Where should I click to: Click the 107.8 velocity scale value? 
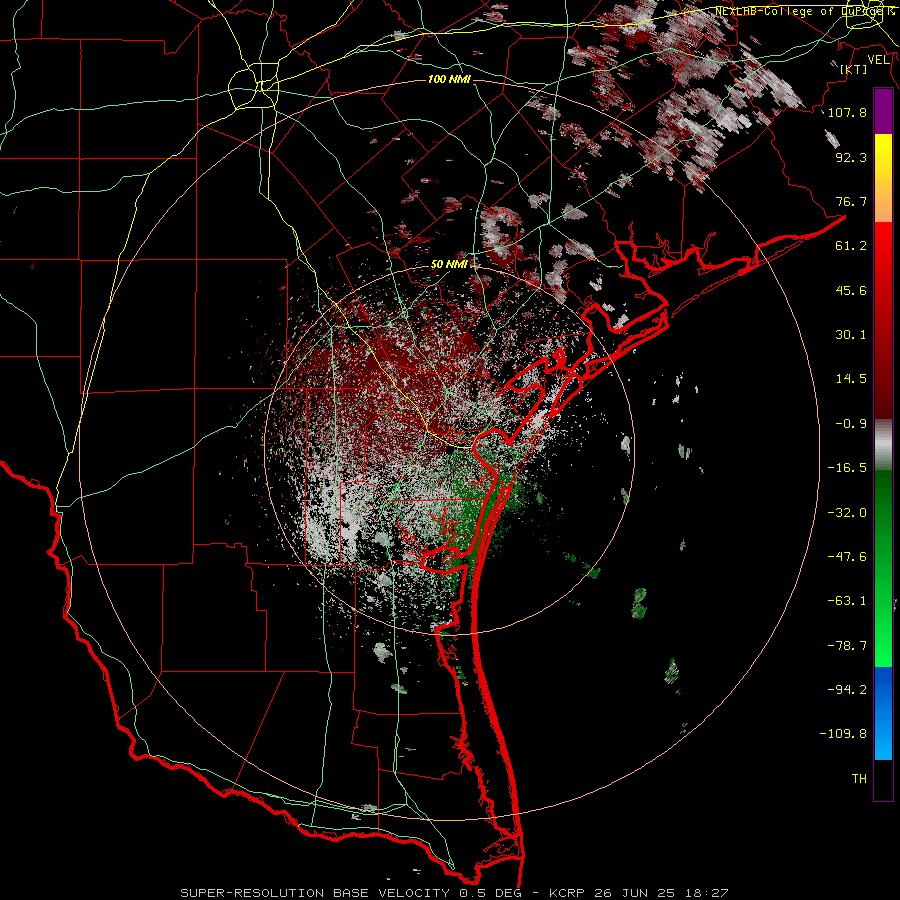tap(847, 112)
